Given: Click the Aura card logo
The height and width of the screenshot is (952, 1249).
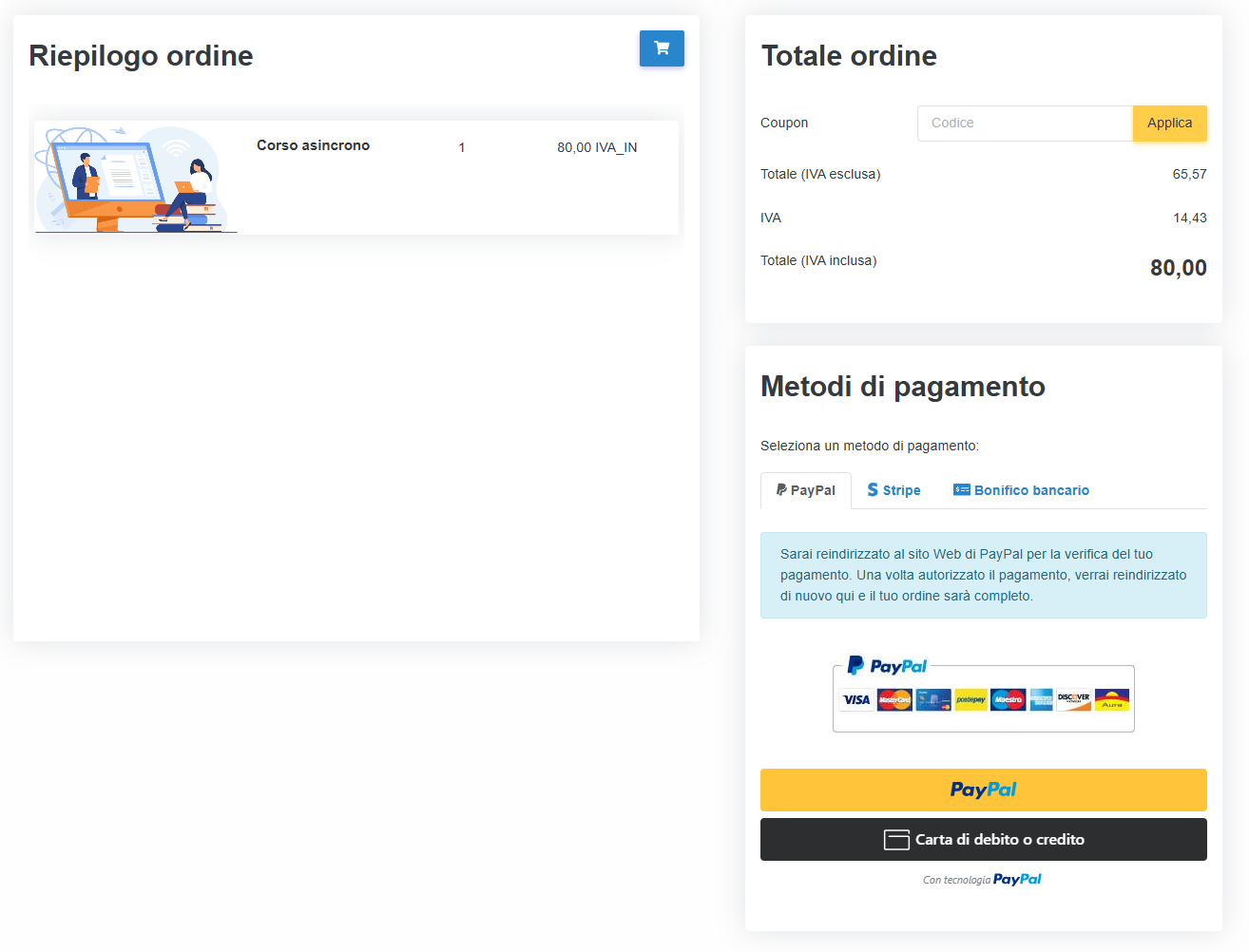Looking at the screenshot, I should pyautogui.click(x=1112, y=700).
